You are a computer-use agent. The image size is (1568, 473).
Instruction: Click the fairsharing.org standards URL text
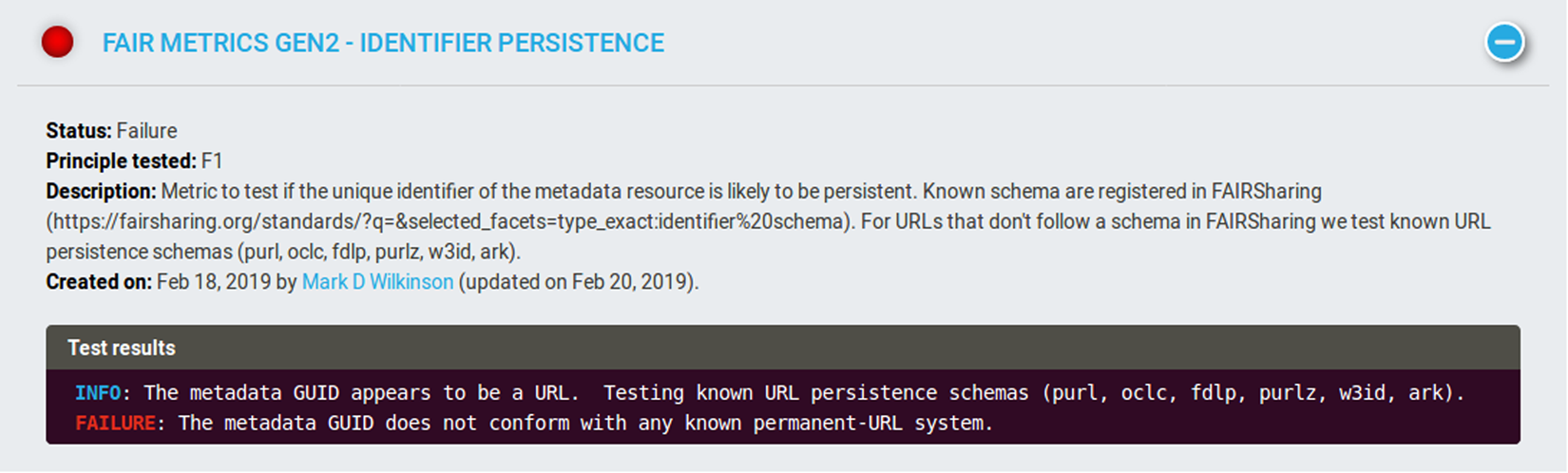tap(447, 222)
